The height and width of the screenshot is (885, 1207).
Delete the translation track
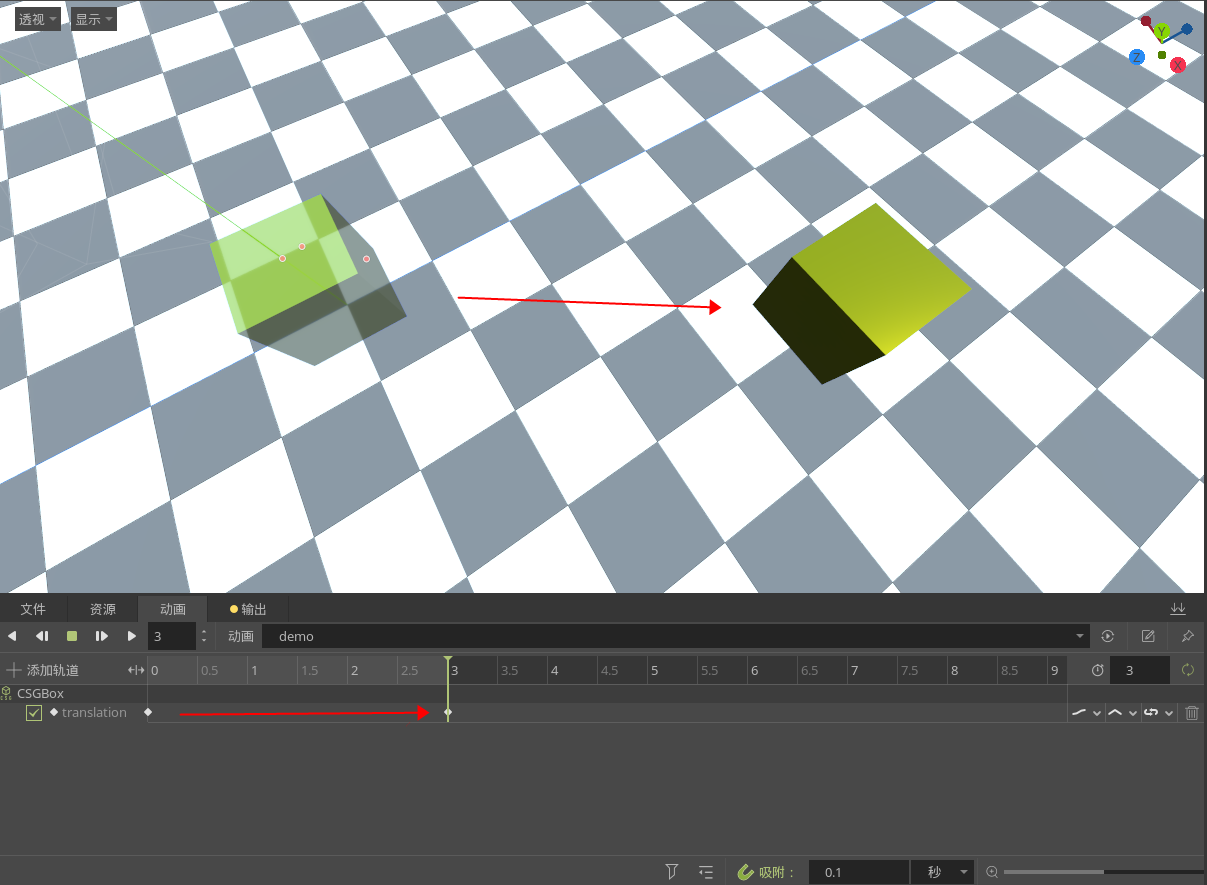click(x=1192, y=713)
